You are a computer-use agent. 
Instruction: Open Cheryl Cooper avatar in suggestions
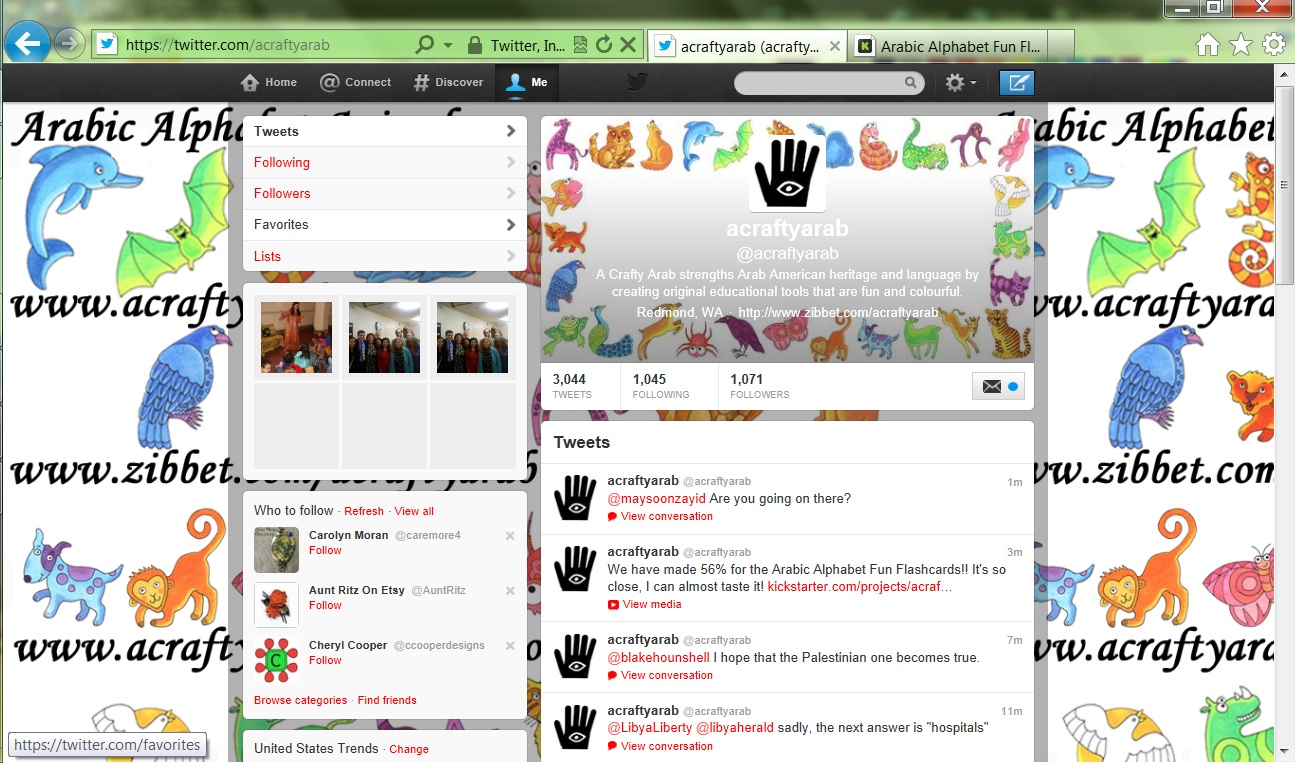coord(276,660)
